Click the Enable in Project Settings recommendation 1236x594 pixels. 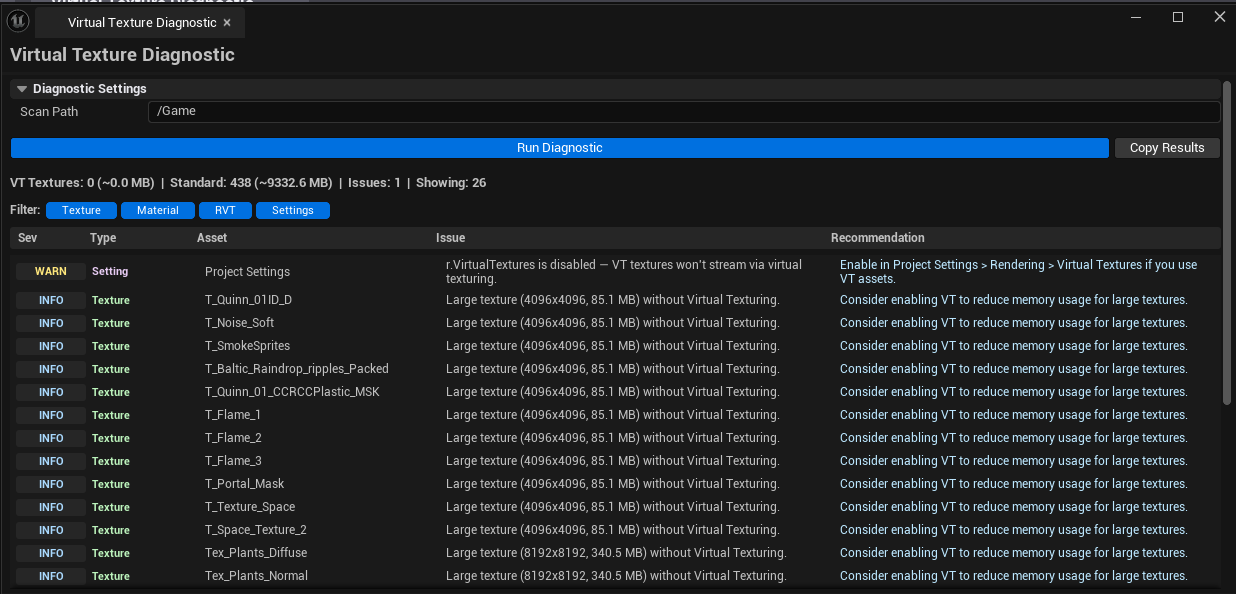click(x=1018, y=272)
